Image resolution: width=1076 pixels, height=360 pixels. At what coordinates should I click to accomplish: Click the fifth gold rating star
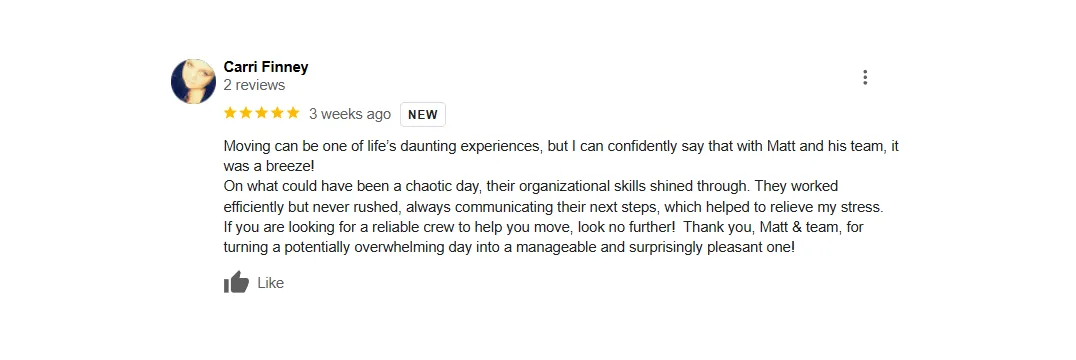pyautogui.click(x=293, y=113)
